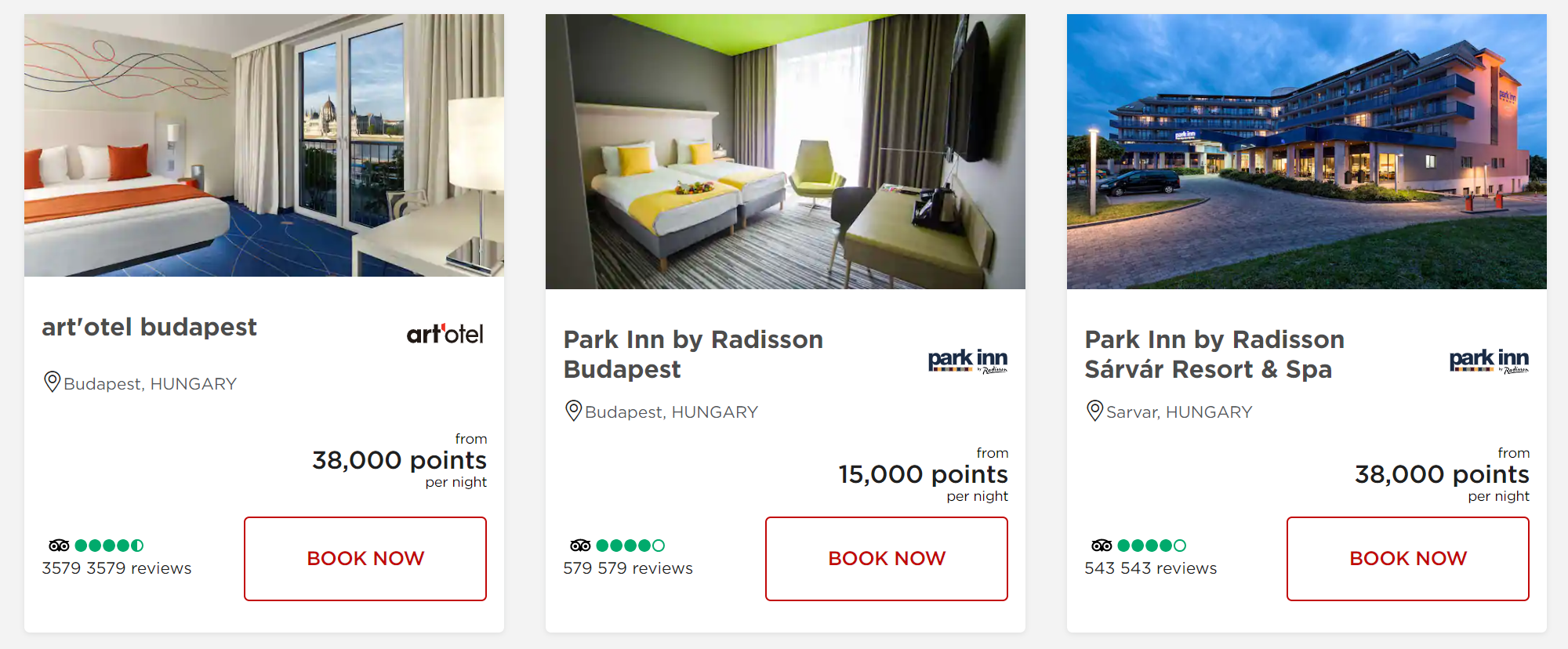Click the art'otel budapest room photo
This screenshot has height=649, width=1568.
pos(264,145)
